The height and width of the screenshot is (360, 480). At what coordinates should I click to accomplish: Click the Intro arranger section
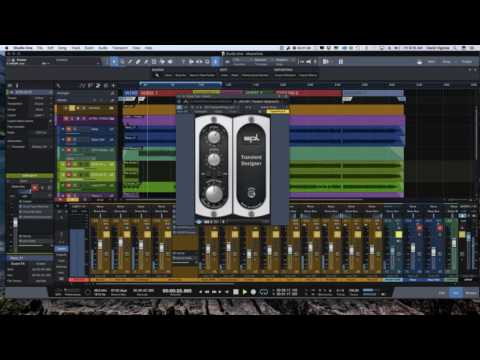(x=131, y=93)
